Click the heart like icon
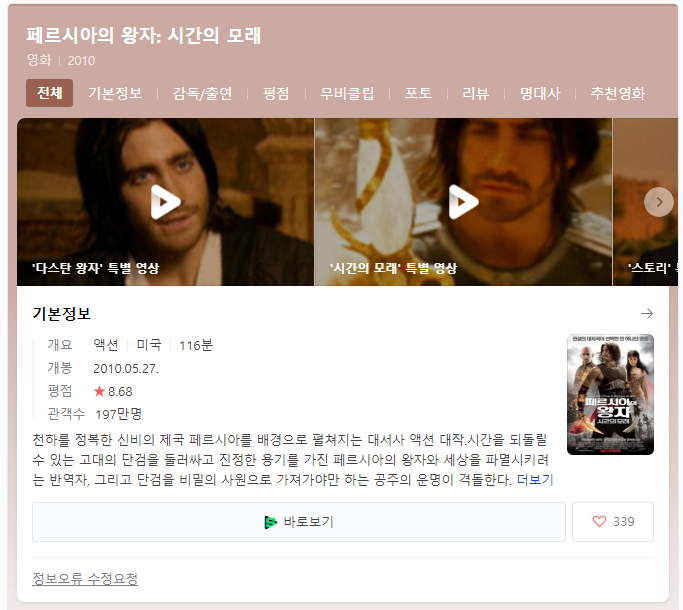 [x=599, y=521]
